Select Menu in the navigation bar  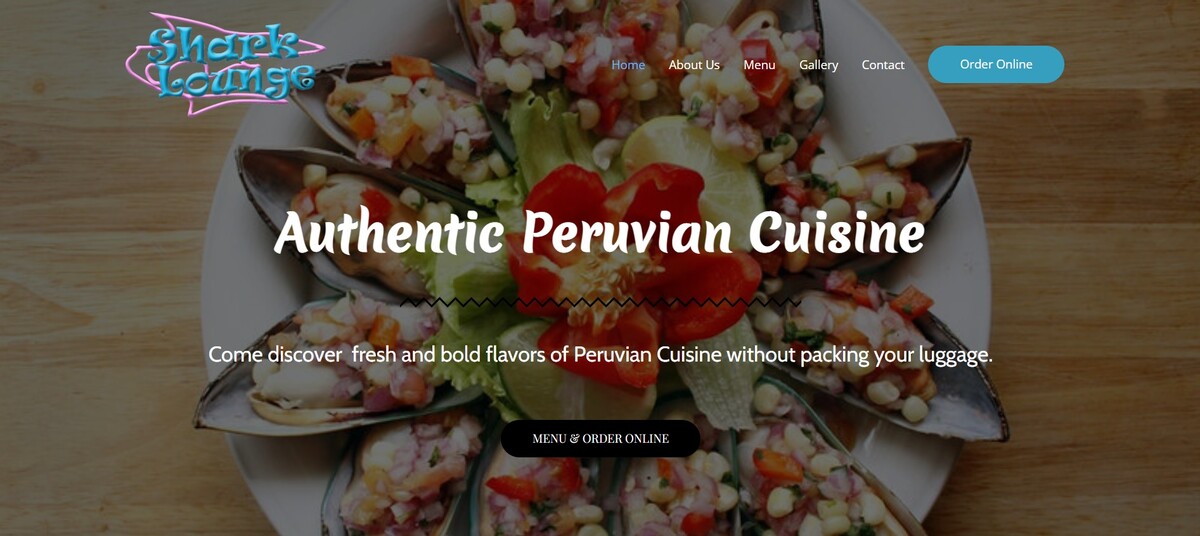(759, 65)
